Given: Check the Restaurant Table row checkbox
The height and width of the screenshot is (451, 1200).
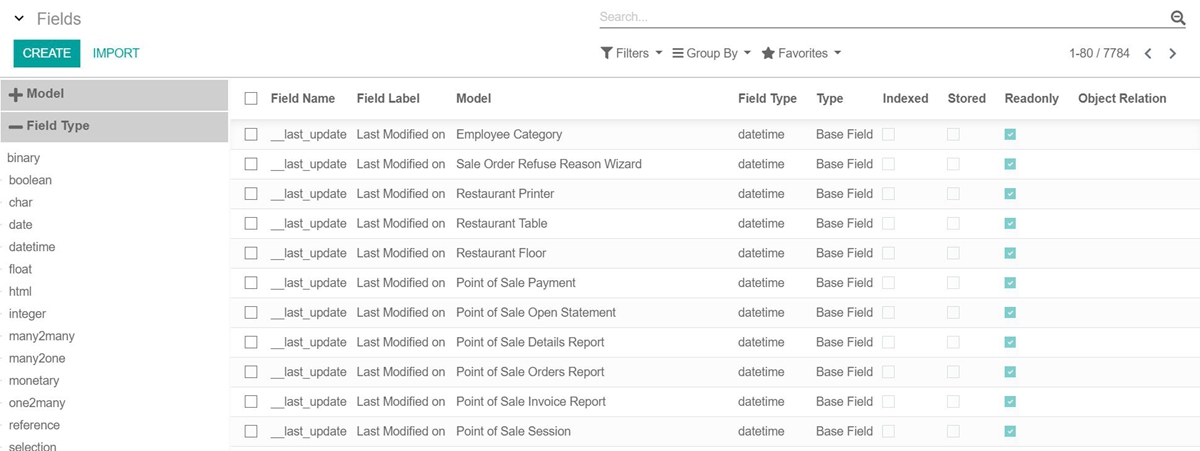Looking at the screenshot, I should [251, 223].
